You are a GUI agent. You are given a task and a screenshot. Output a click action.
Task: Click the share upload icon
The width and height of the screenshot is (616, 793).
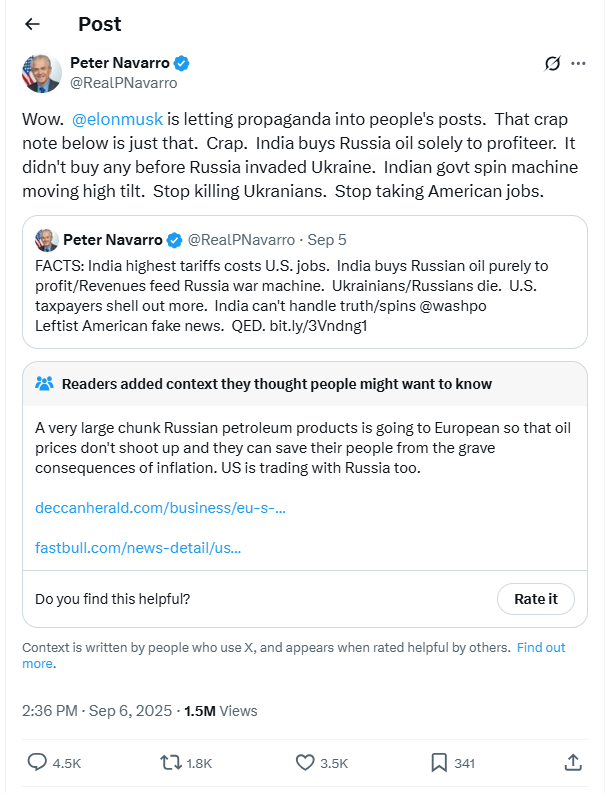[573, 762]
